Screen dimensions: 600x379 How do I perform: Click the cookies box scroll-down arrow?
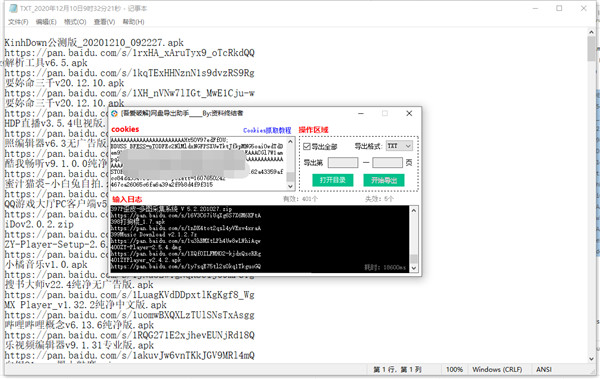pos(290,186)
